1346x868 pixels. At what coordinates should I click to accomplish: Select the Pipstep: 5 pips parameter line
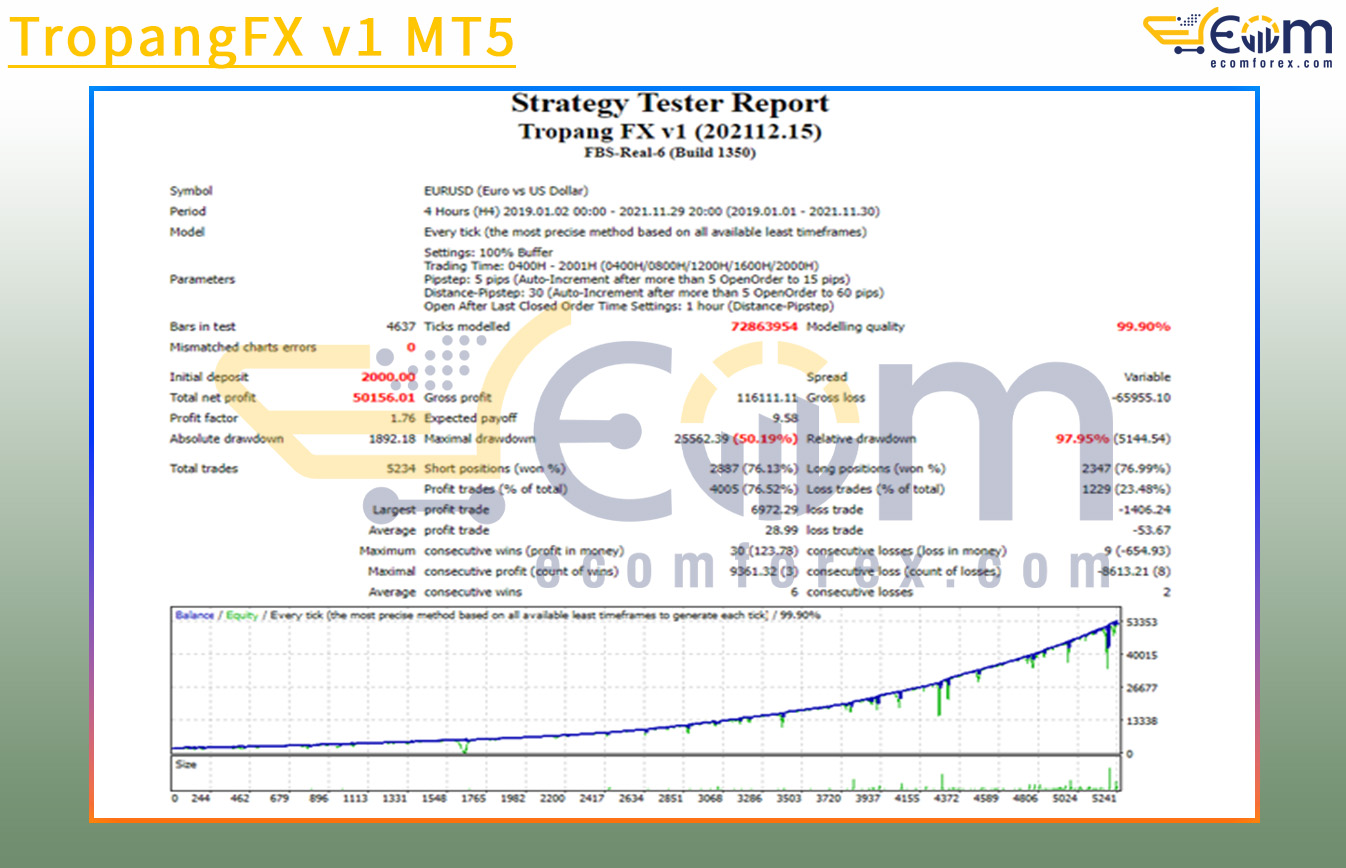(x=637, y=280)
